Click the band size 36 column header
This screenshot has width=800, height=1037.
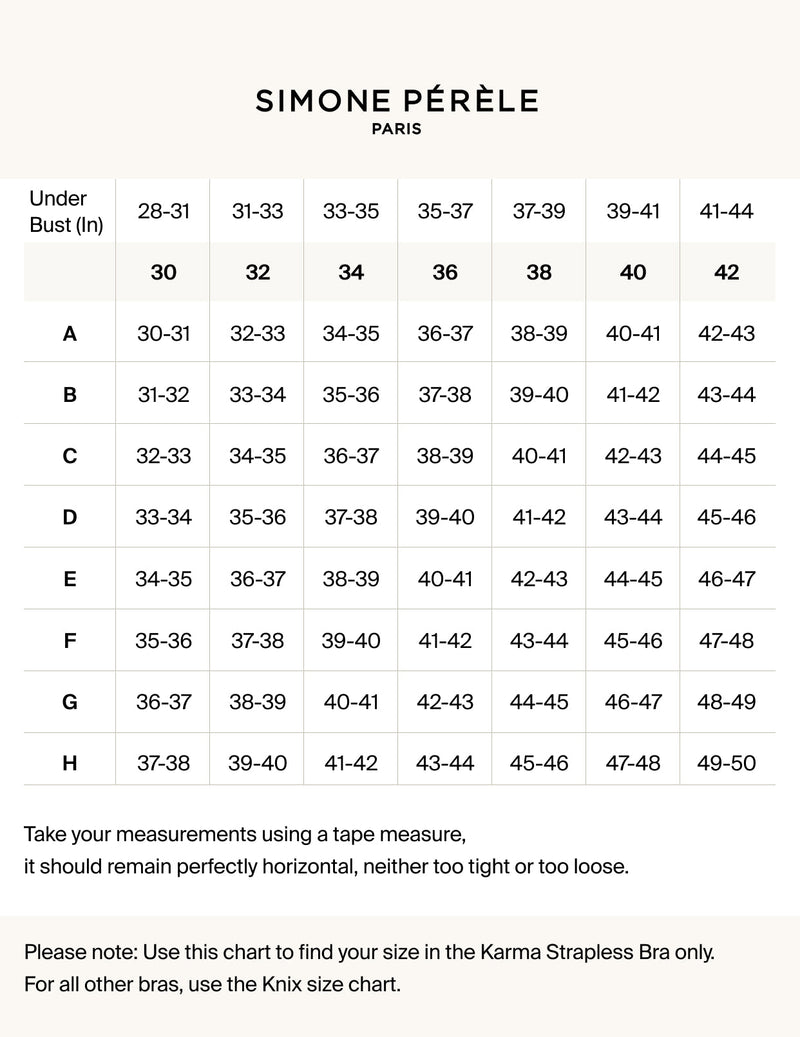click(x=445, y=272)
